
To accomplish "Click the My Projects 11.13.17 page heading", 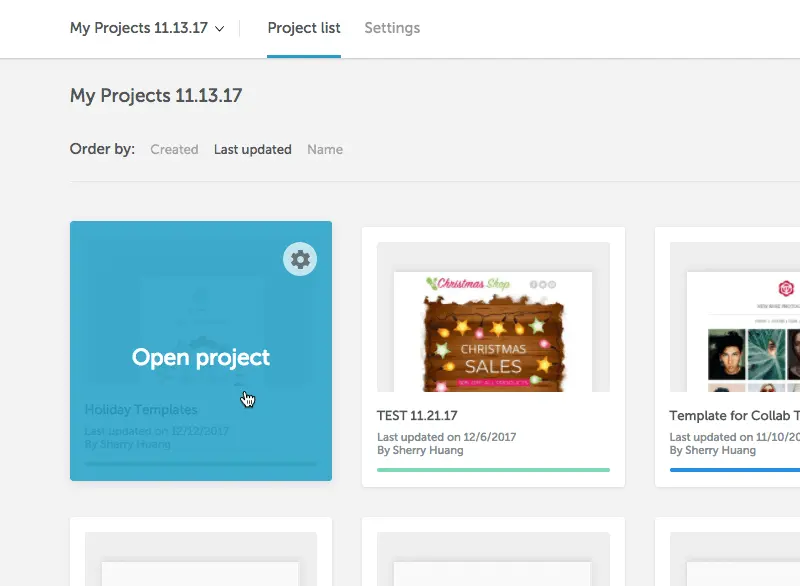I will pos(156,96).
